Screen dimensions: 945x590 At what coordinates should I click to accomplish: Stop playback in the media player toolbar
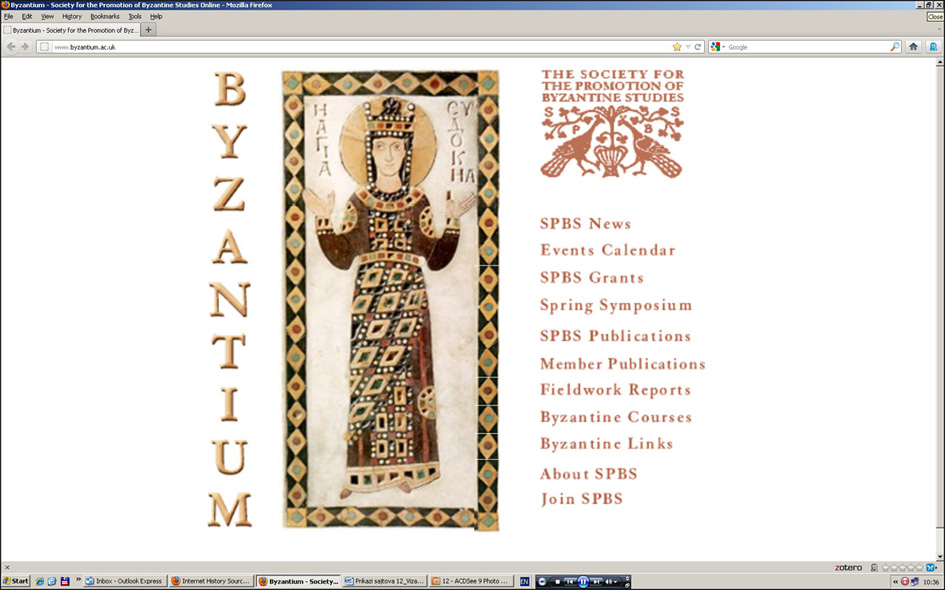coord(557,581)
